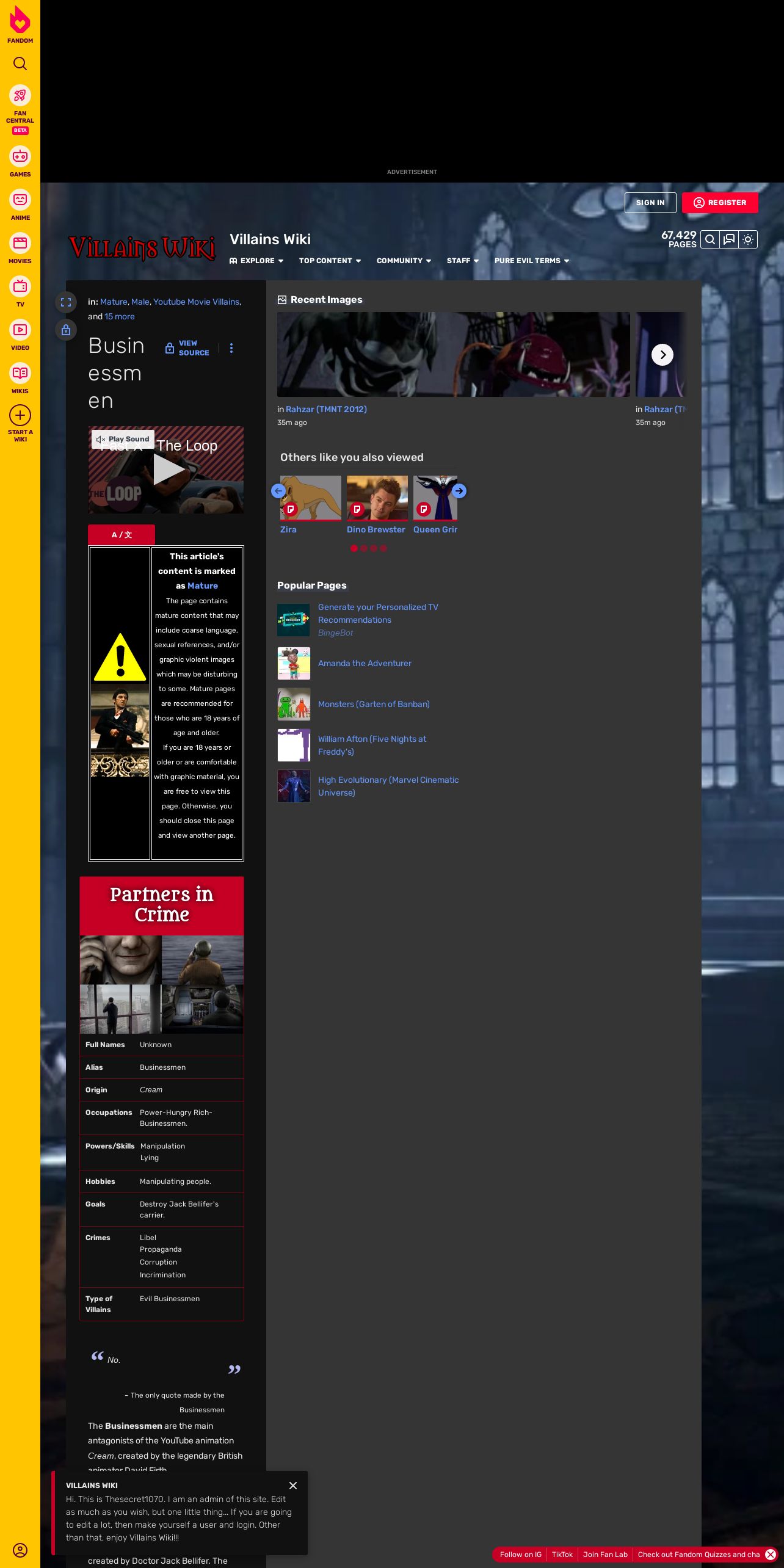Open Monsters (Garten of Banban) page
The image size is (784, 1568).
374,704
